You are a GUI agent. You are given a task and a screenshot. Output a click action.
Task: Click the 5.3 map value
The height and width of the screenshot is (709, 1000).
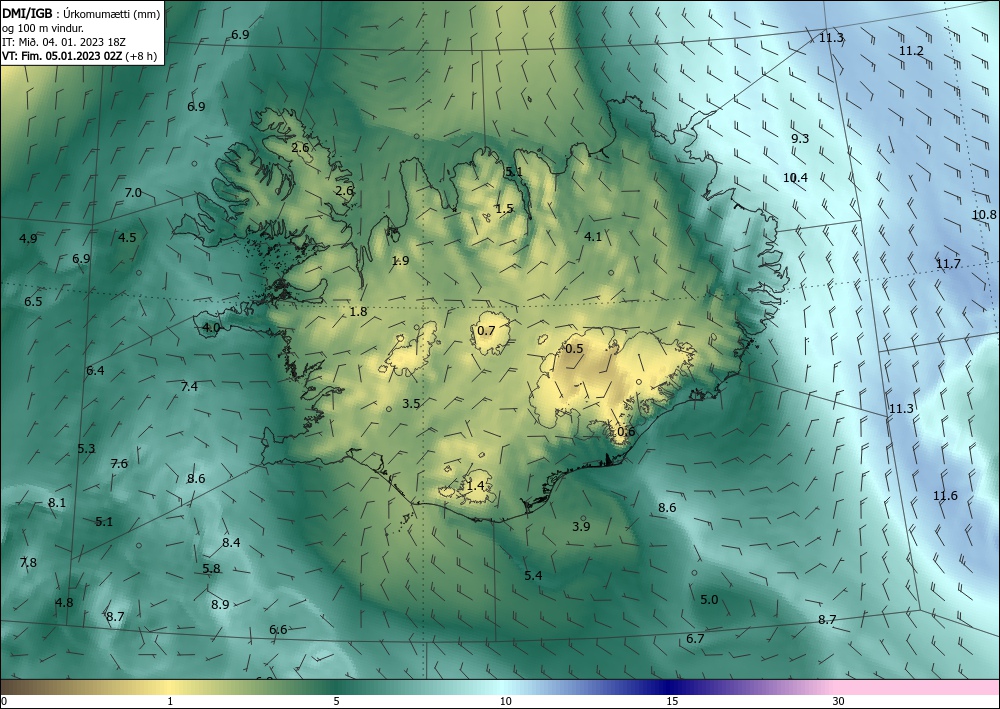[x=86, y=449]
